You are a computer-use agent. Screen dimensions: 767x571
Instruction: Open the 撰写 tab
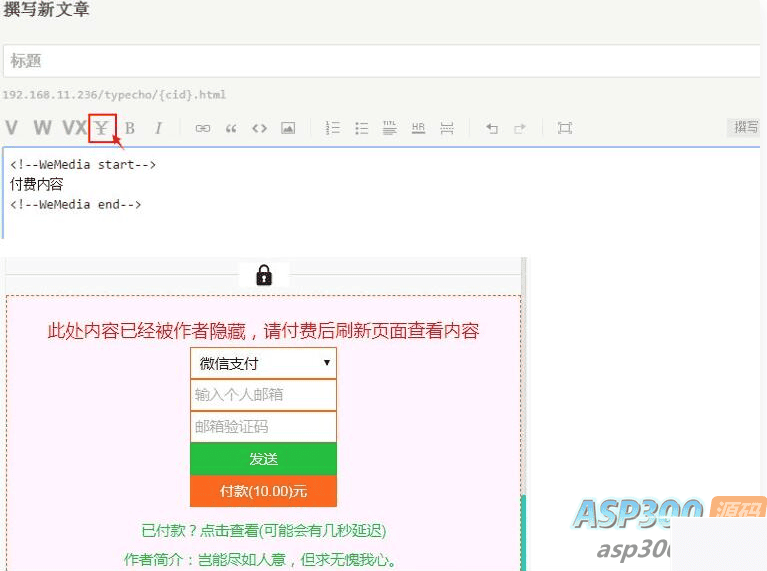pos(745,127)
